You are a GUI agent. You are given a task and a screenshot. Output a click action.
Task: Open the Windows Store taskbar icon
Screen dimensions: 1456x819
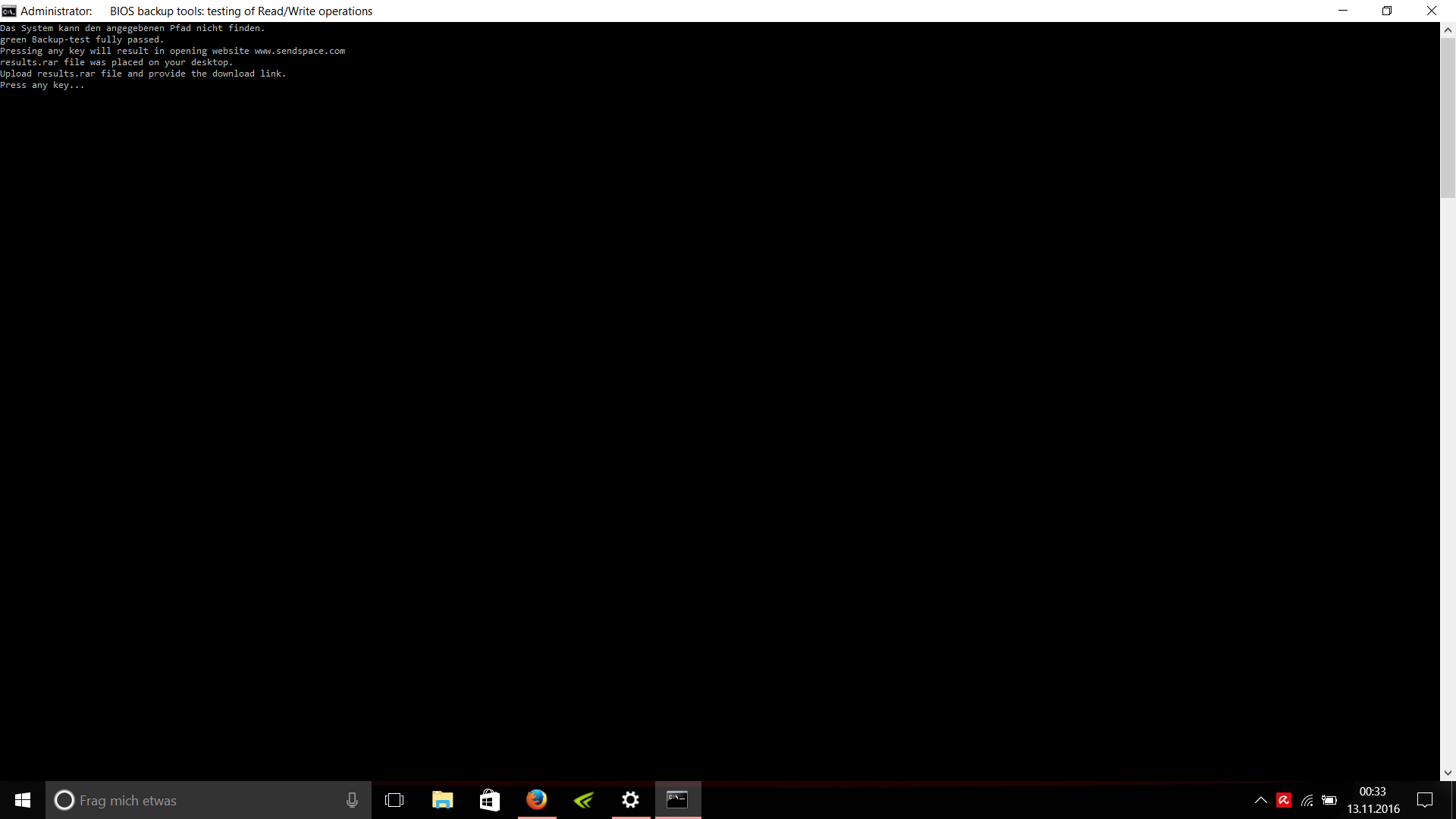coord(489,800)
